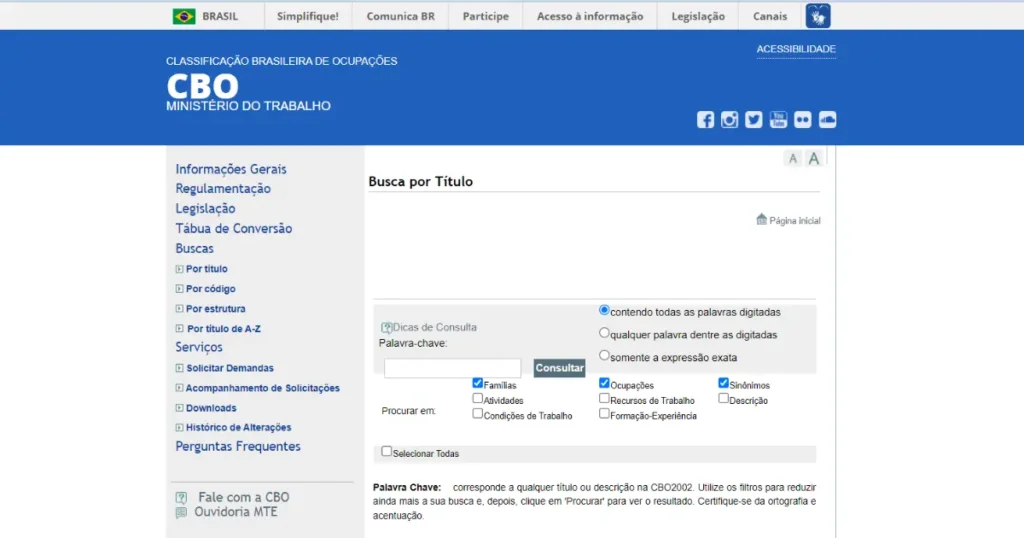Click the 'Dicas de Consulta' text link
This screenshot has height=538, width=1024.
434,327
